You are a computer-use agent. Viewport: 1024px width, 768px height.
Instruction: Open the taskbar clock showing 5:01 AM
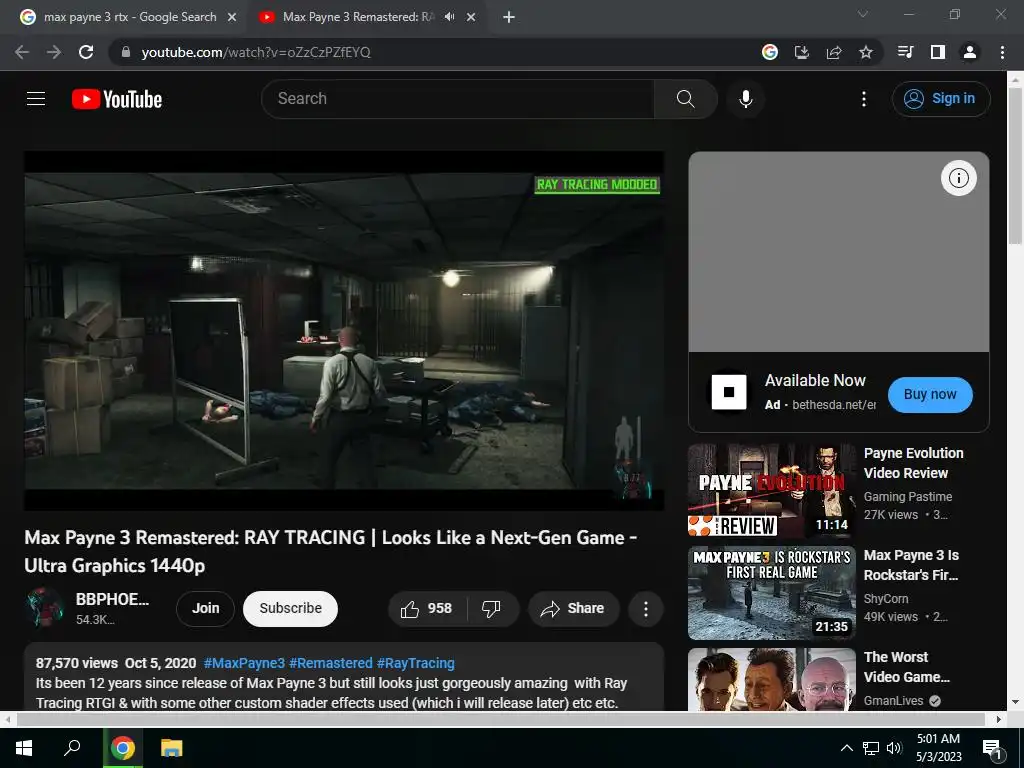[x=938, y=748]
